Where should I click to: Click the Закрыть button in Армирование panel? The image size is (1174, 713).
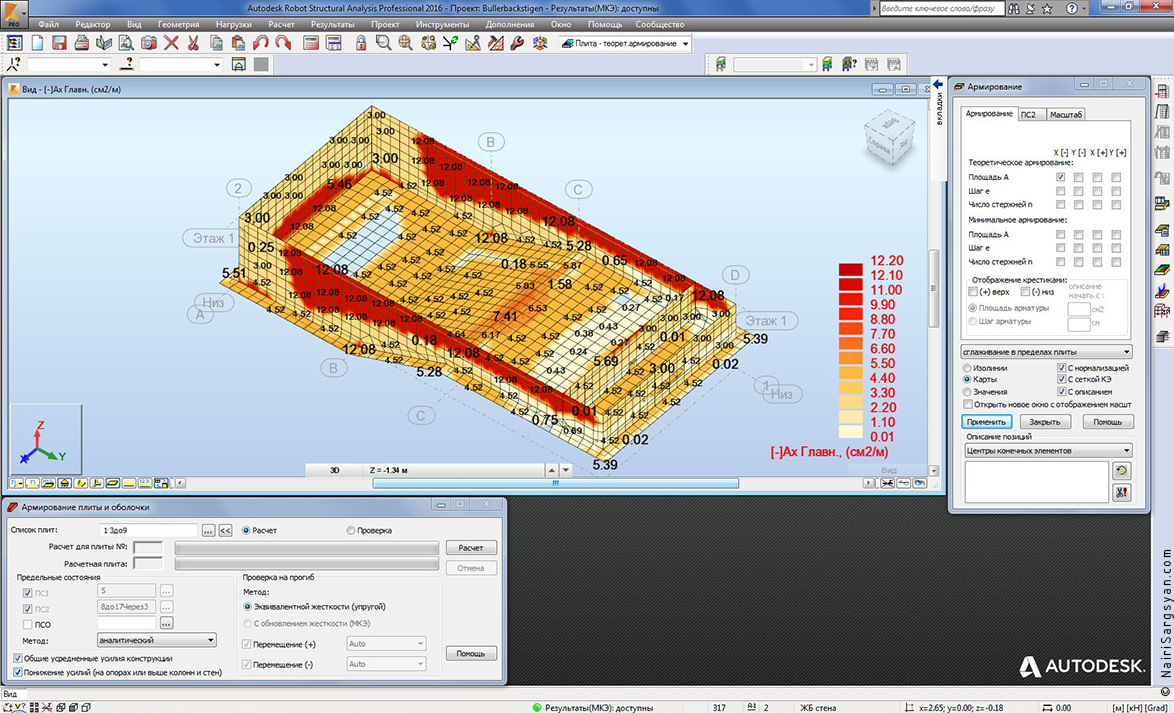[x=1044, y=422]
